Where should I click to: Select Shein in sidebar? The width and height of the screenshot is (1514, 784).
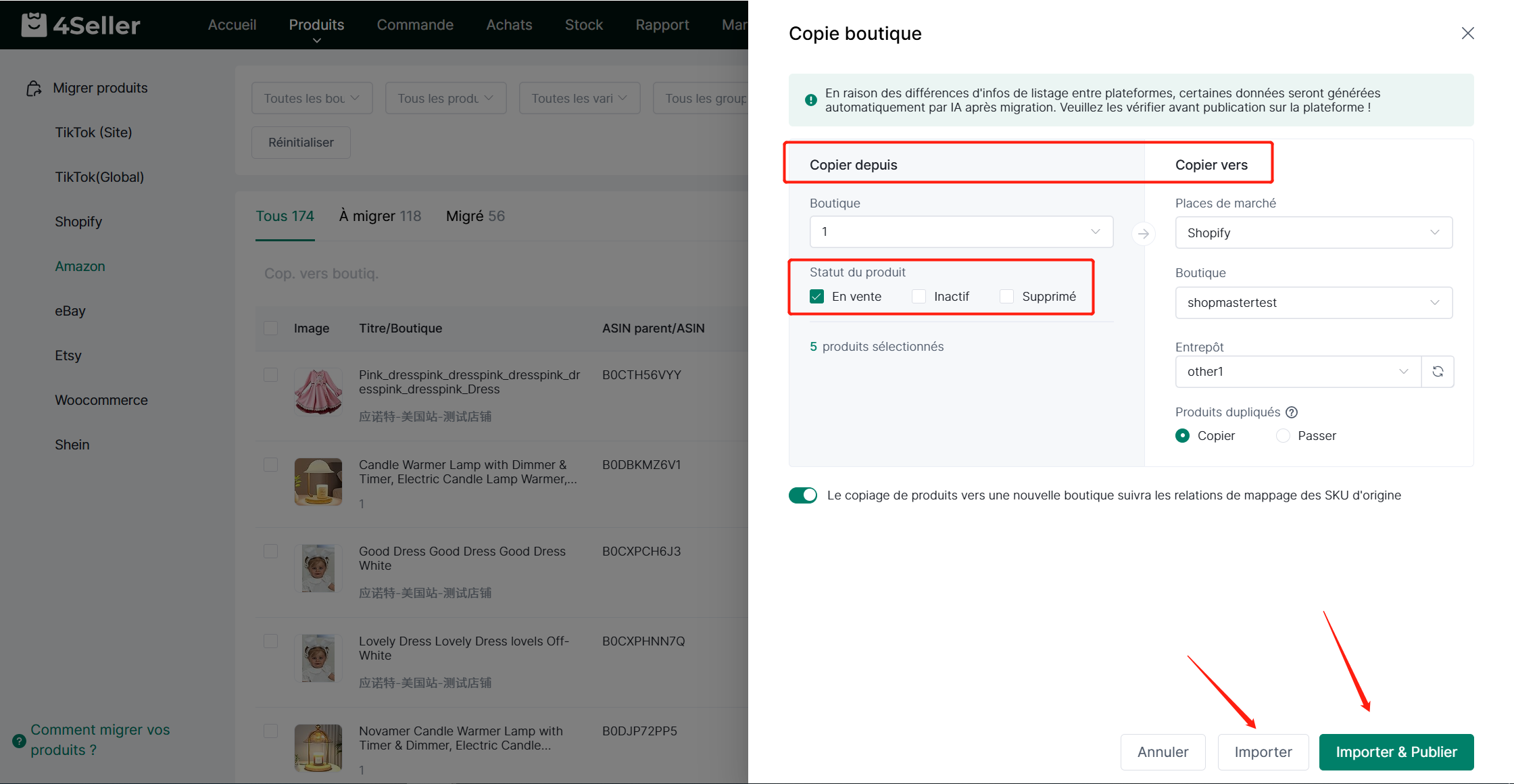(72, 445)
